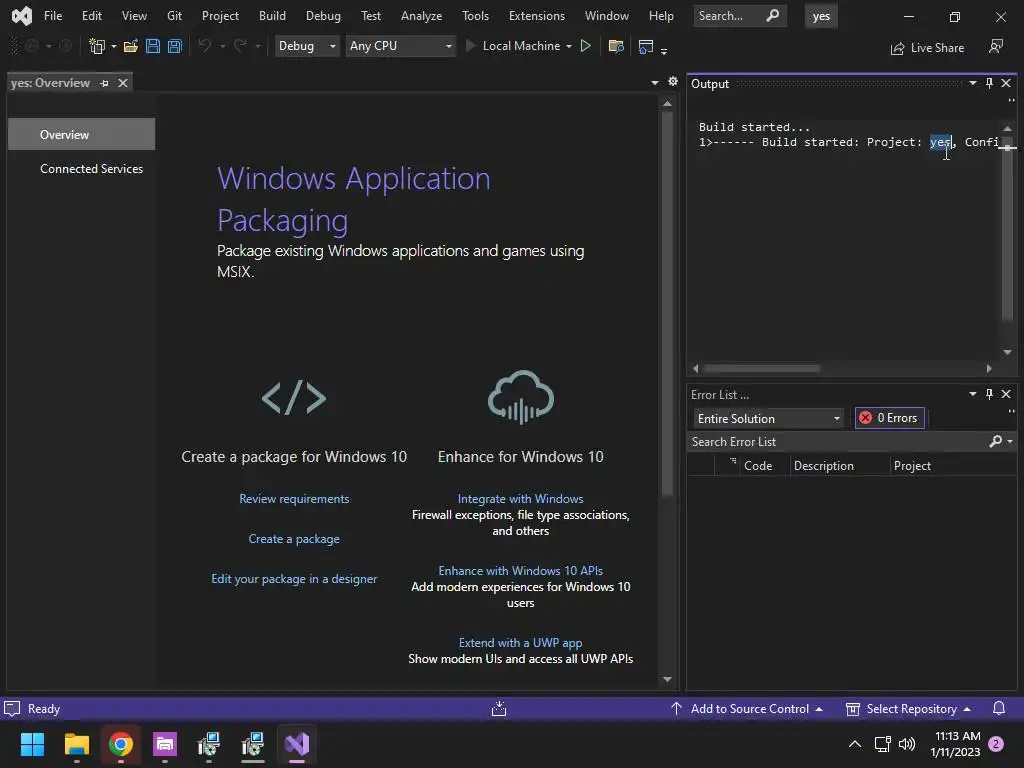Open File Explorer from taskbar
This screenshot has height=768, width=1024.
[x=76, y=744]
